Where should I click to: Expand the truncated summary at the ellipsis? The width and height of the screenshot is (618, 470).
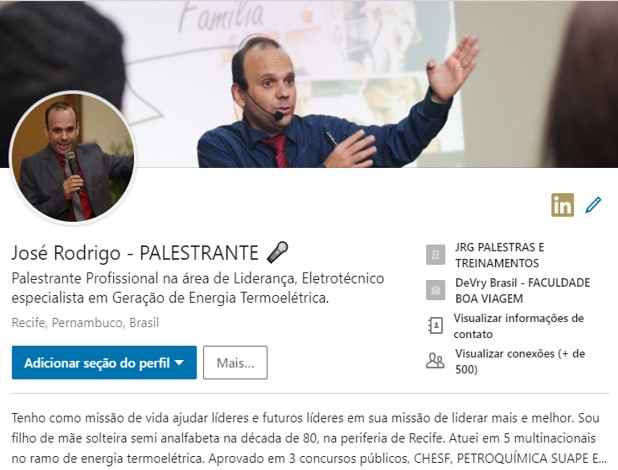pos(601,459)
